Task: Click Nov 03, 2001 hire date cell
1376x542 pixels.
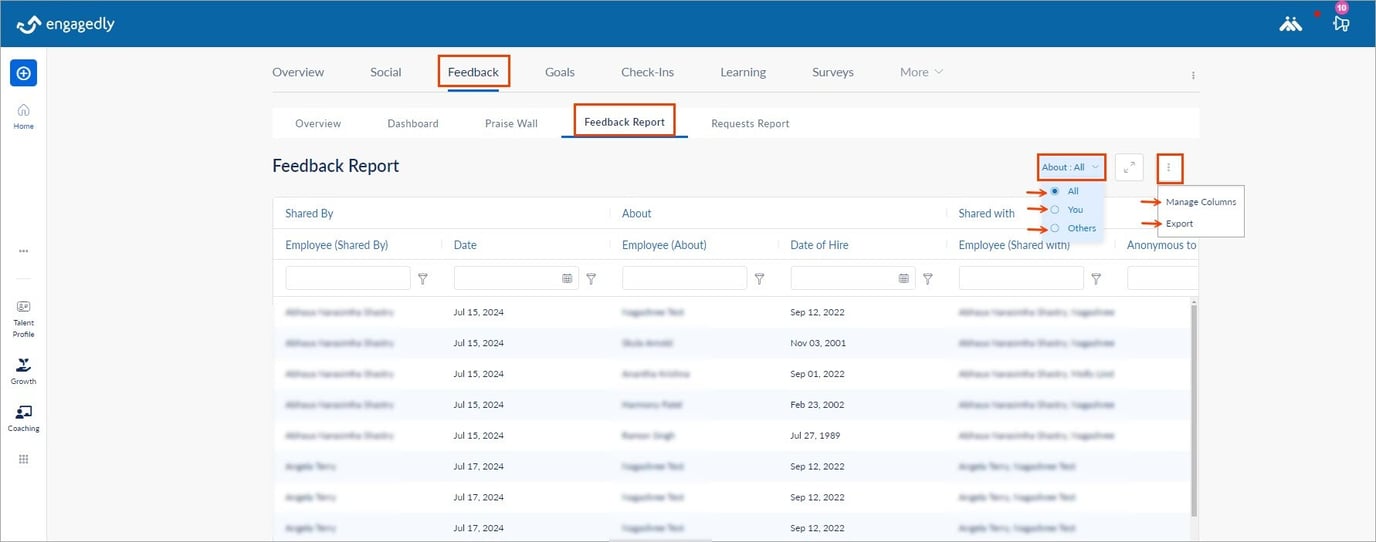Action: (817, 343)
